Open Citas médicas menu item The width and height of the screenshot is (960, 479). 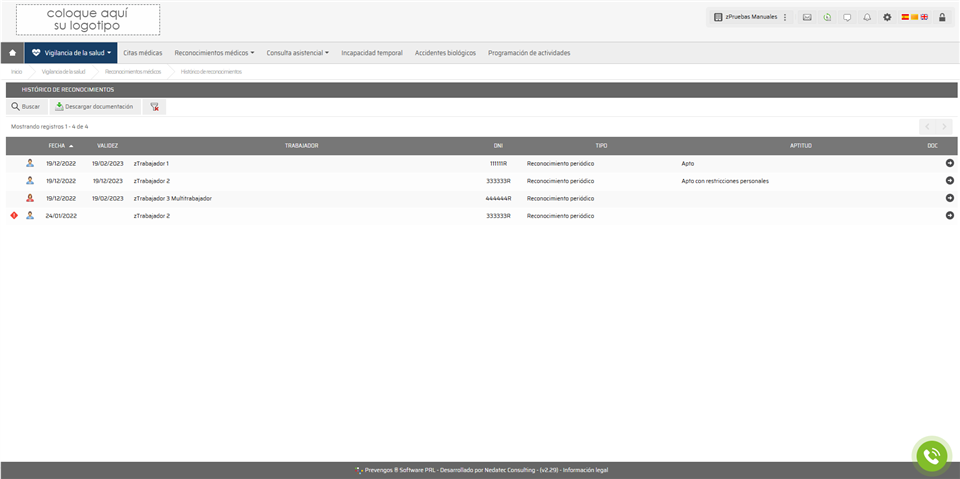click(142, 53)
